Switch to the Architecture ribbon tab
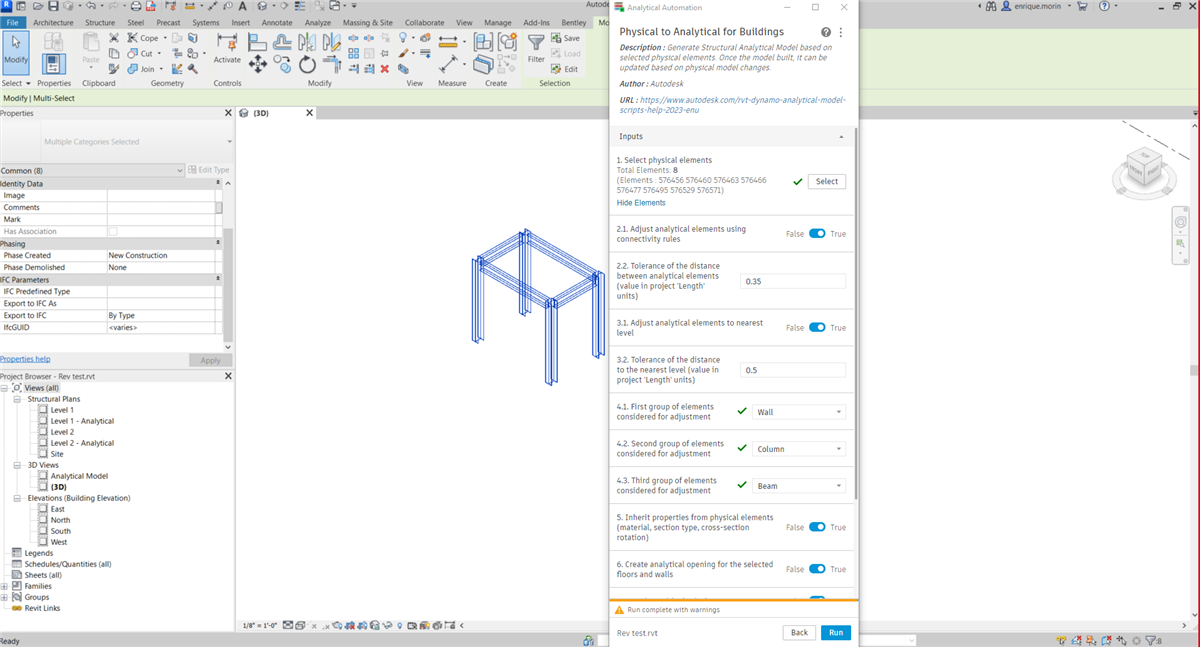 53,22
